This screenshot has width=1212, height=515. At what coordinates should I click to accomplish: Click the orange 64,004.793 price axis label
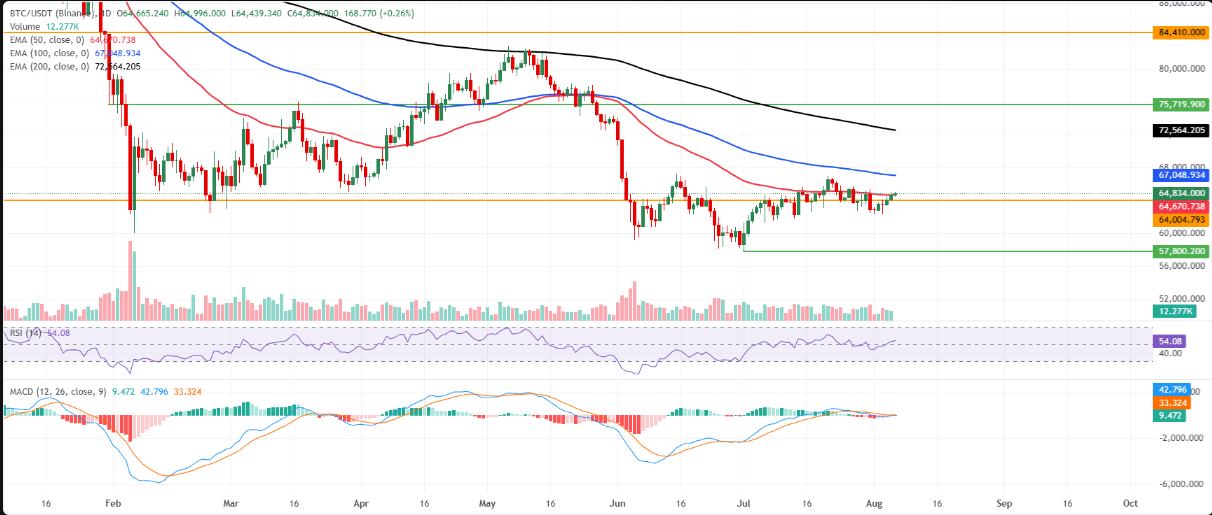click(x=1180, y=219)
